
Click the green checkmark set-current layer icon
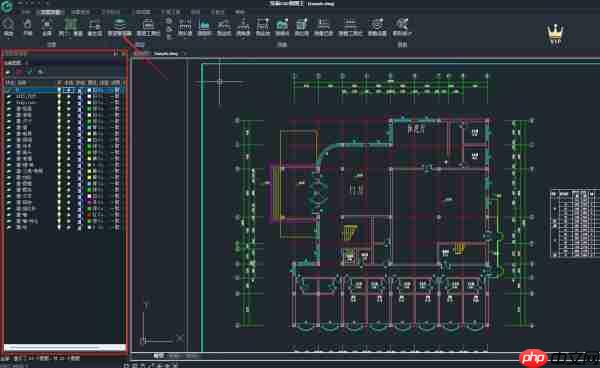coord(29,72)
